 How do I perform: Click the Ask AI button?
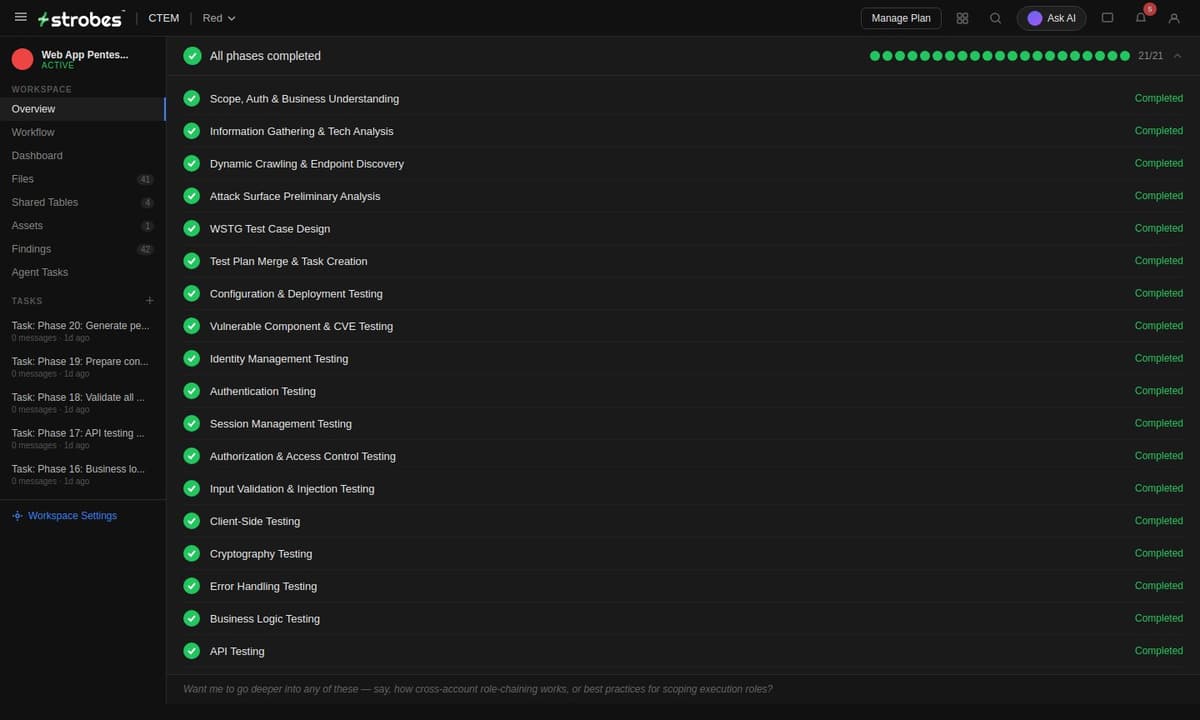click(1051, 18)
